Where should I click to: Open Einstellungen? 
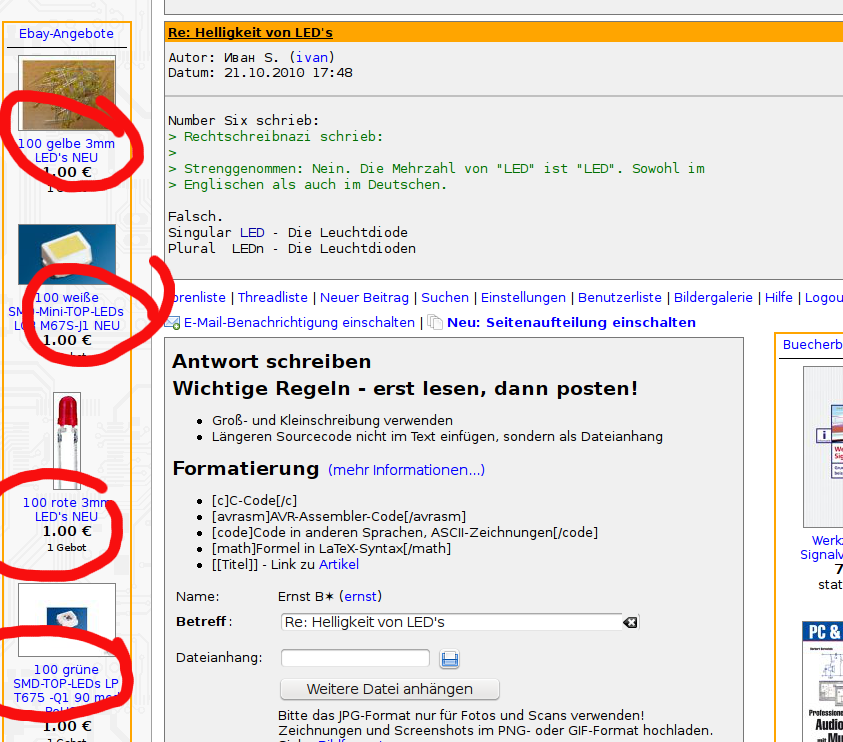tap(523, 297)
